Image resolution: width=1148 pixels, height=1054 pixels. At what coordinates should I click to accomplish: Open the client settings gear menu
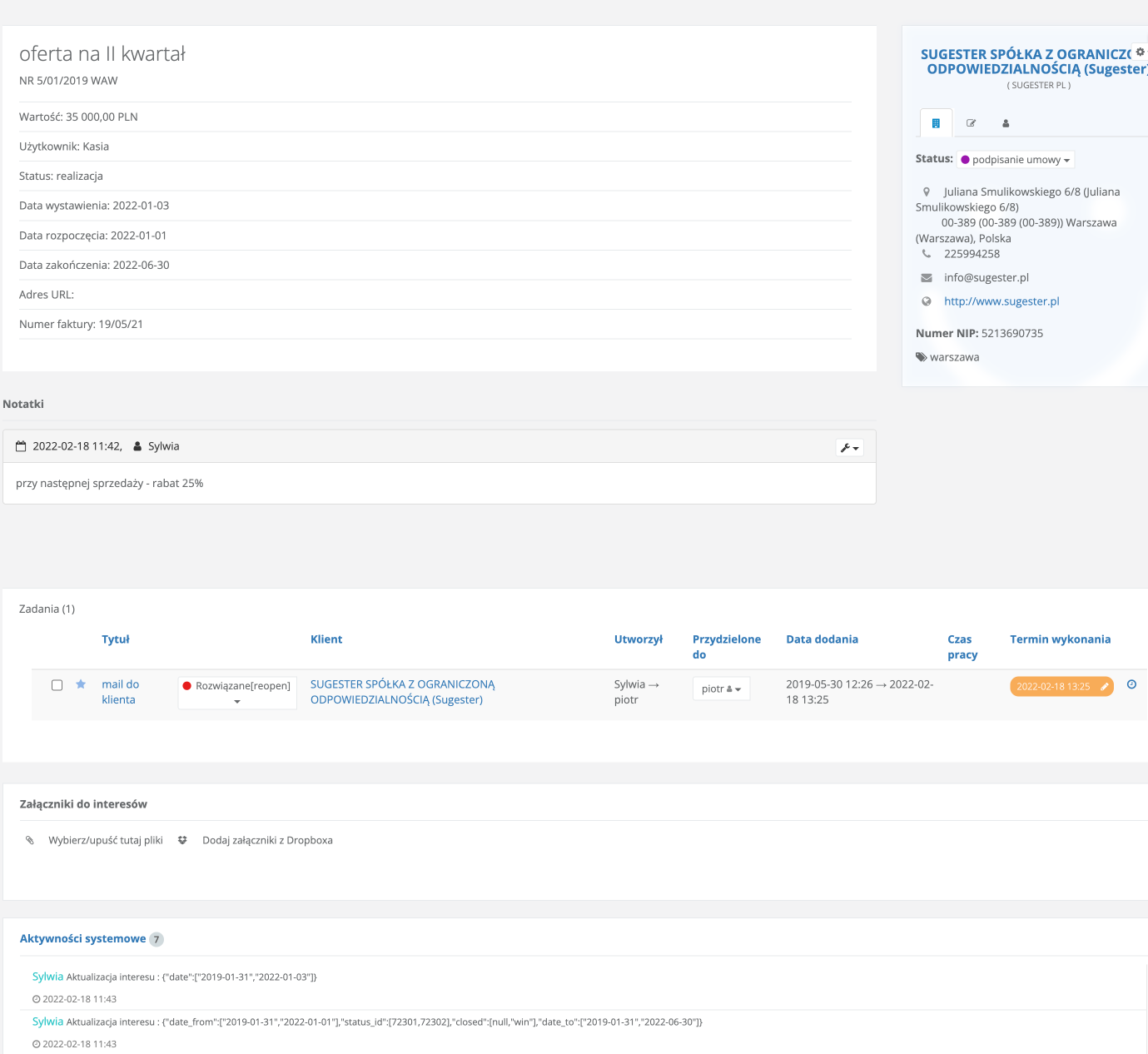tap(1140, 52)
